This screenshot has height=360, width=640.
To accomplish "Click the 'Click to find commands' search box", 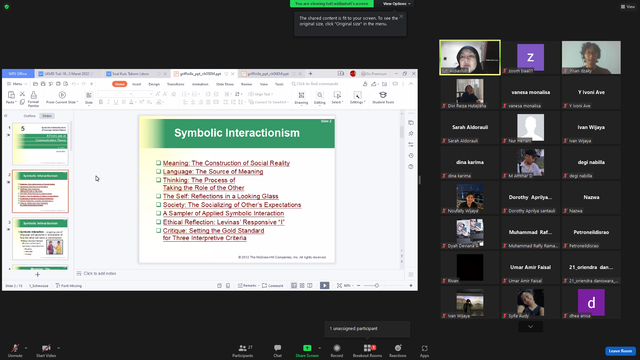I will [x=315, y=84].
